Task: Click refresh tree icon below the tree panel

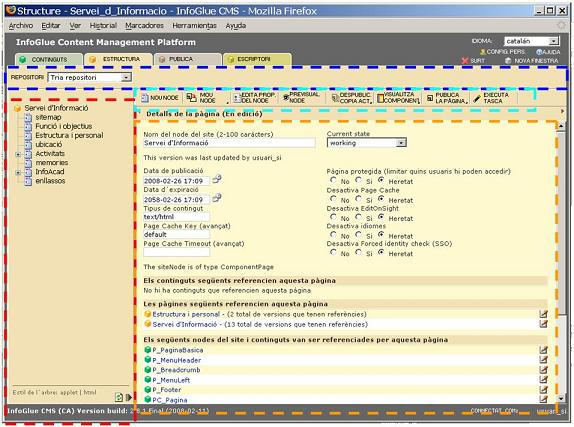Action: (119, 397)
